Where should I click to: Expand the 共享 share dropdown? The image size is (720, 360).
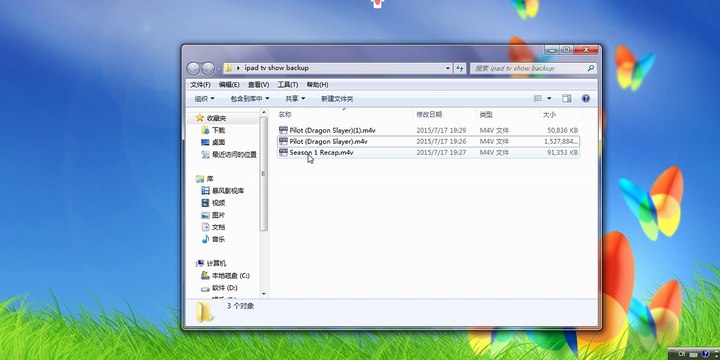[x=295, y=99]
